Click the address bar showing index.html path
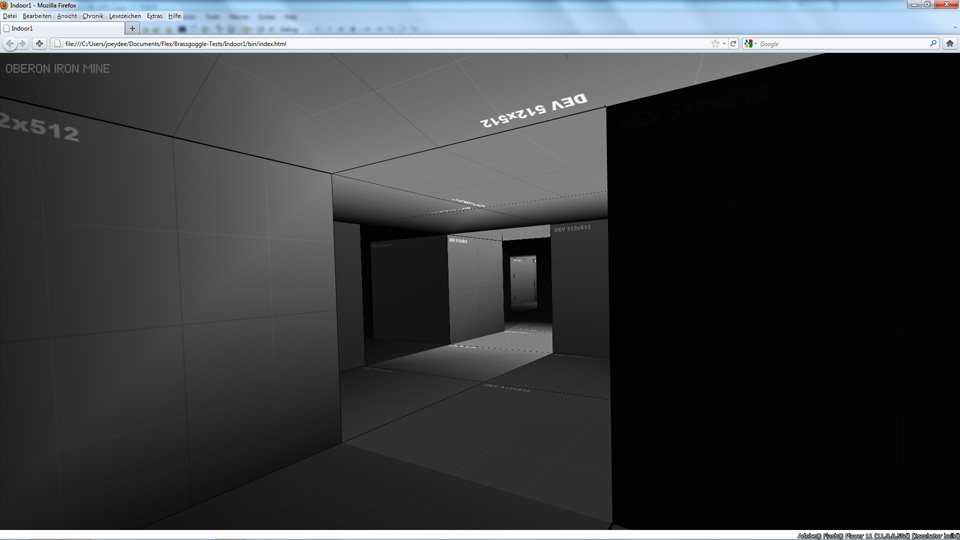Screen dimensions: 960x540 pos(380,44)
